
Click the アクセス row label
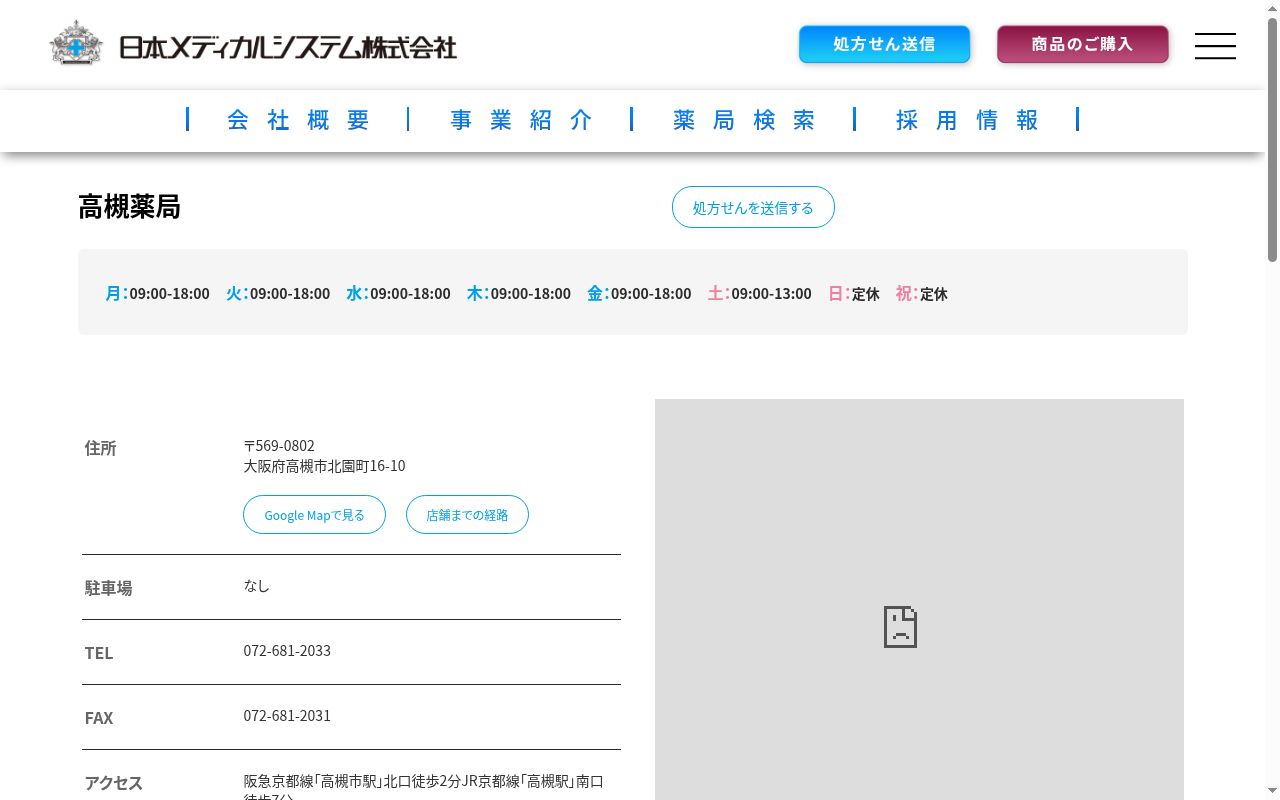[113, 783]
